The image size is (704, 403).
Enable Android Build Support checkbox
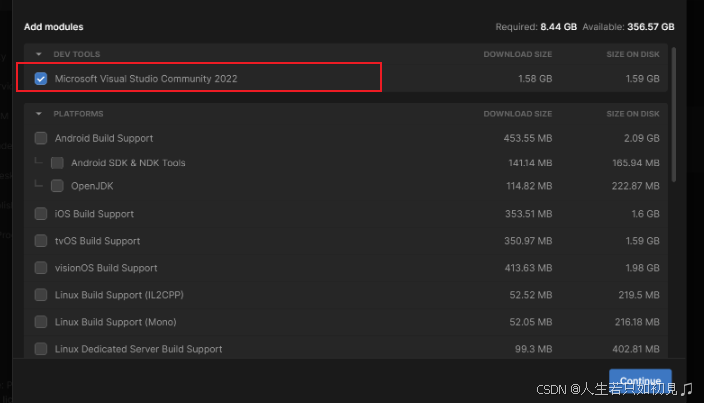coord(41,138)
